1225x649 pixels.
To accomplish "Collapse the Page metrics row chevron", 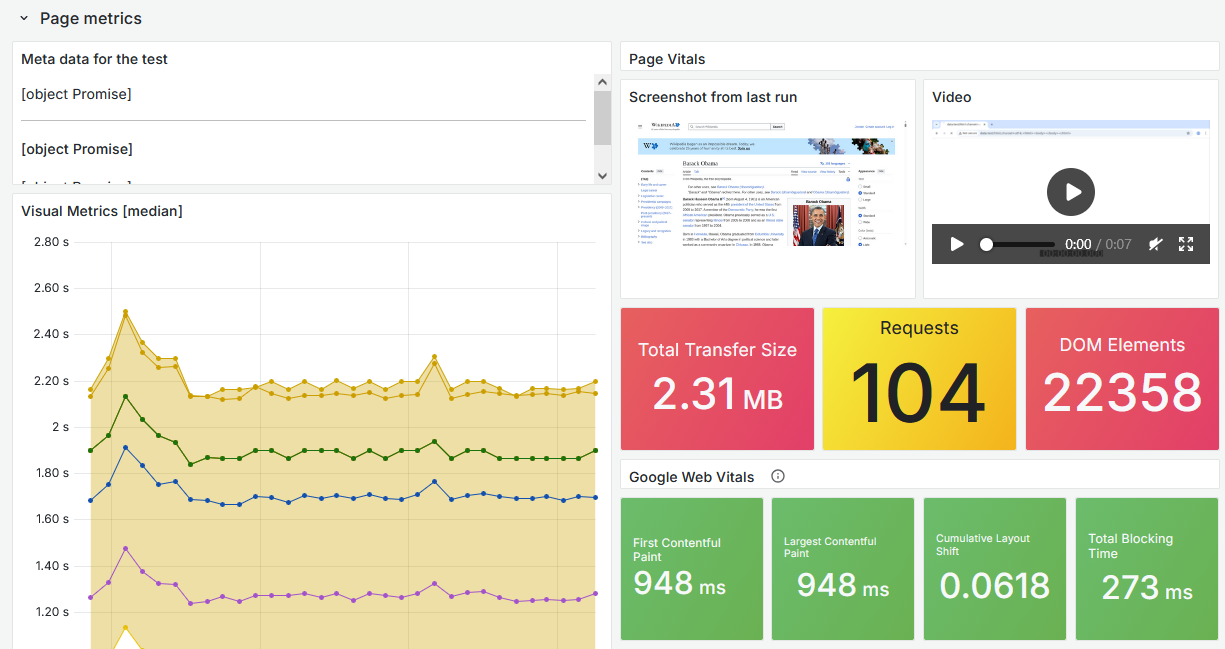I will point(24,19).
